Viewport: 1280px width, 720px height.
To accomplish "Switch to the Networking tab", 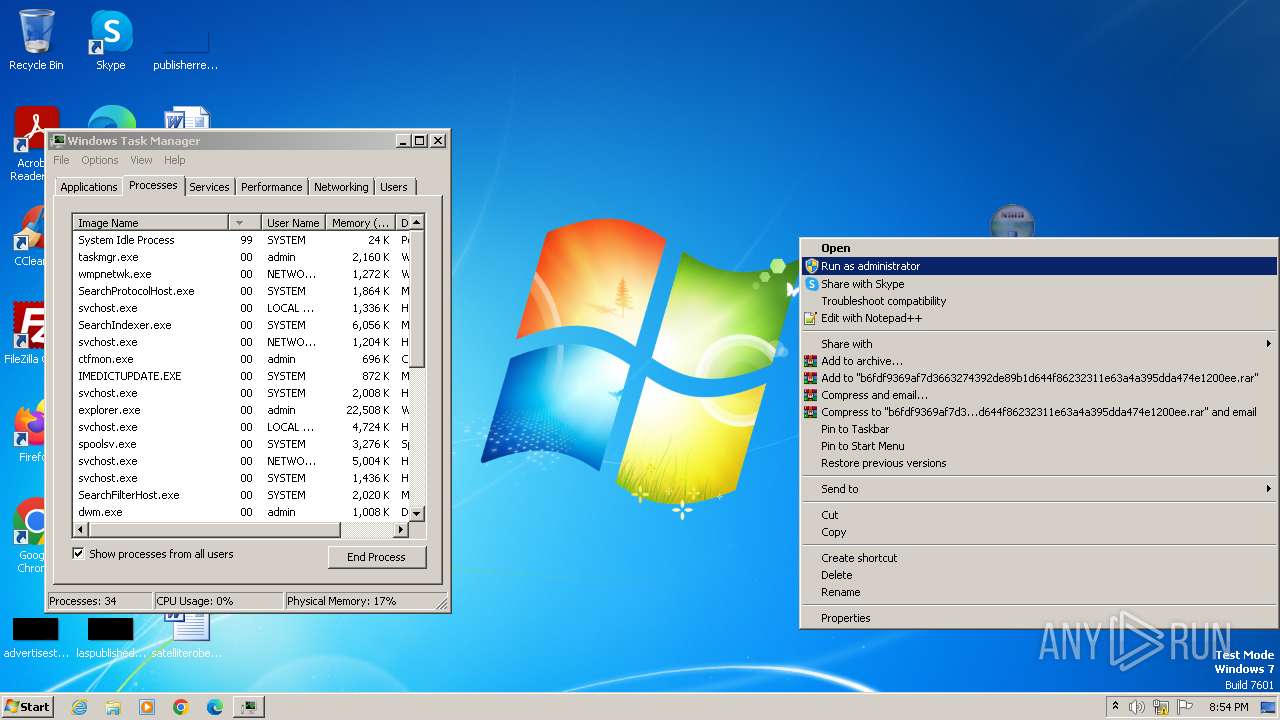I will 341,187.
